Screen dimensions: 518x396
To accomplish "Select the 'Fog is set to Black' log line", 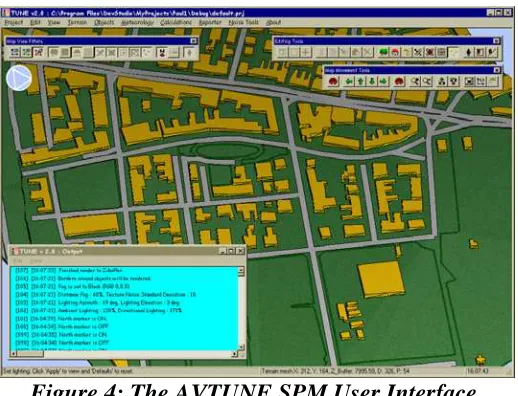I will pyautogui.click(x=72, y=286).
